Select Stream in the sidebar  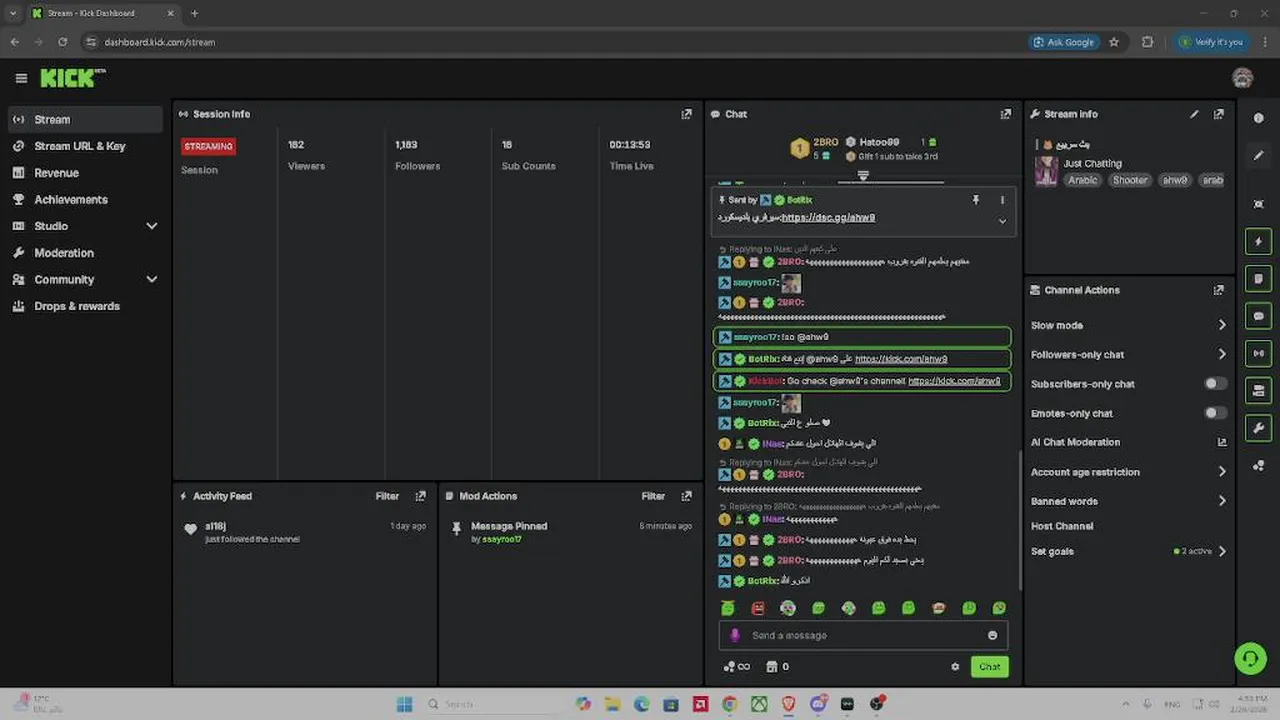click(x=85, y=119)
